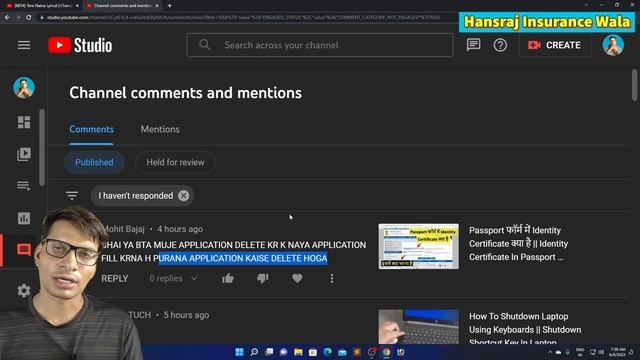Click into 'Search across your channel' field
The width and height of the screenshot is (640, 360).
click(320, 45)
